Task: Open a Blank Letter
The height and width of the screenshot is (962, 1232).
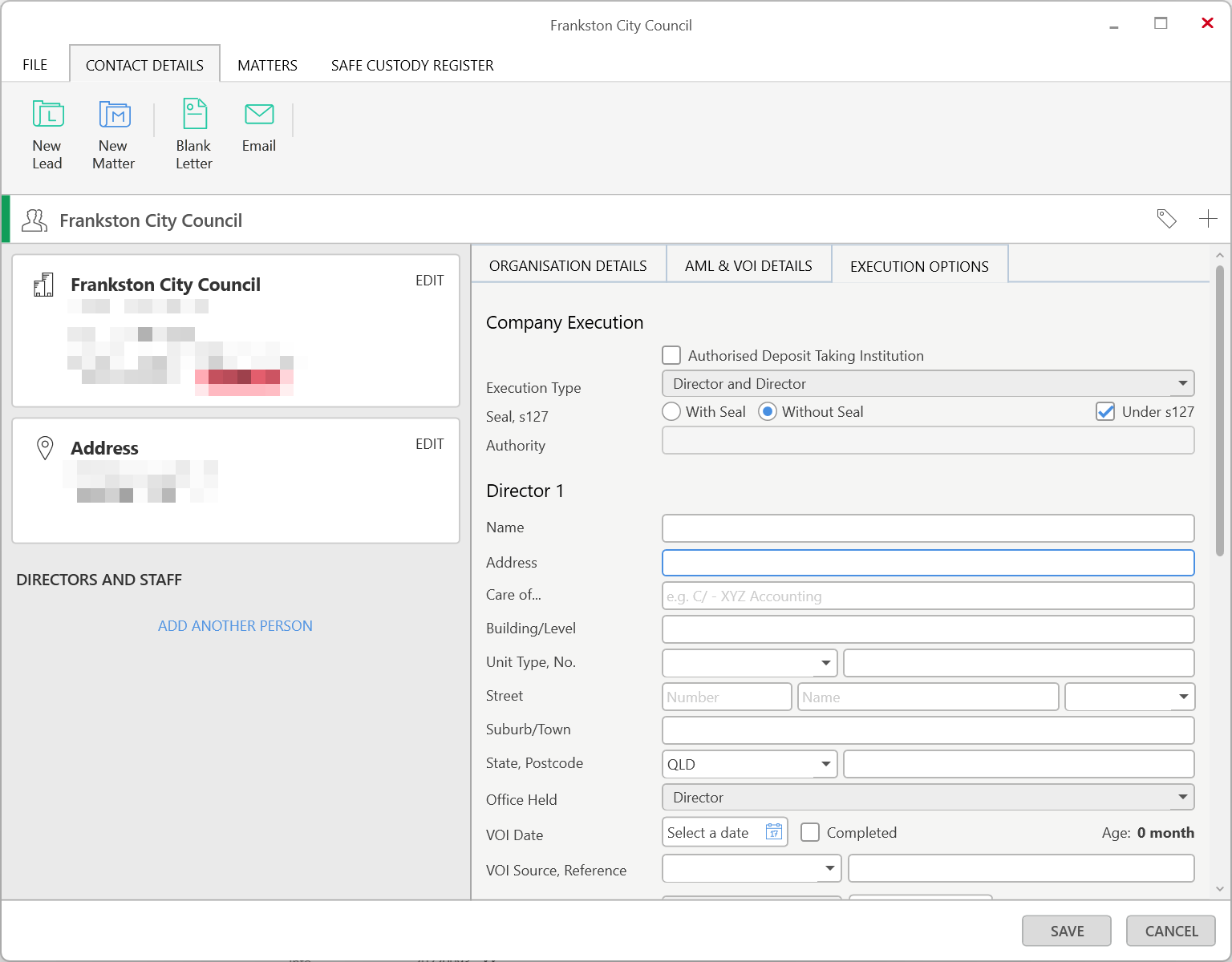Action: 194,115
